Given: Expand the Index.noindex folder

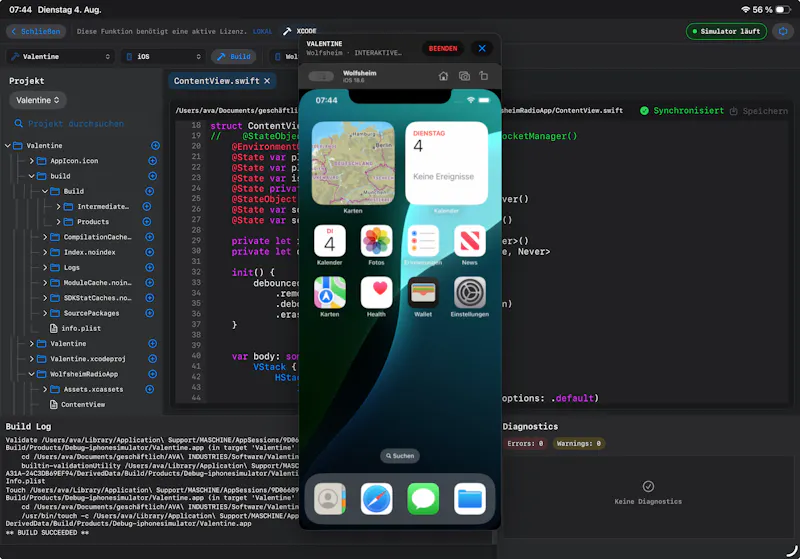Looking at the screenshot, I should 45,252.
